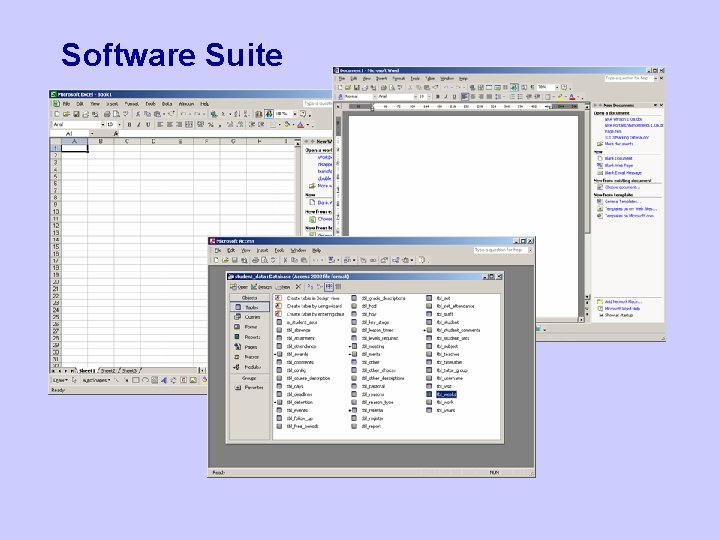Click Open button in Access database window
Viewport: 720px width, 540px height.
[x=239, y=287]
